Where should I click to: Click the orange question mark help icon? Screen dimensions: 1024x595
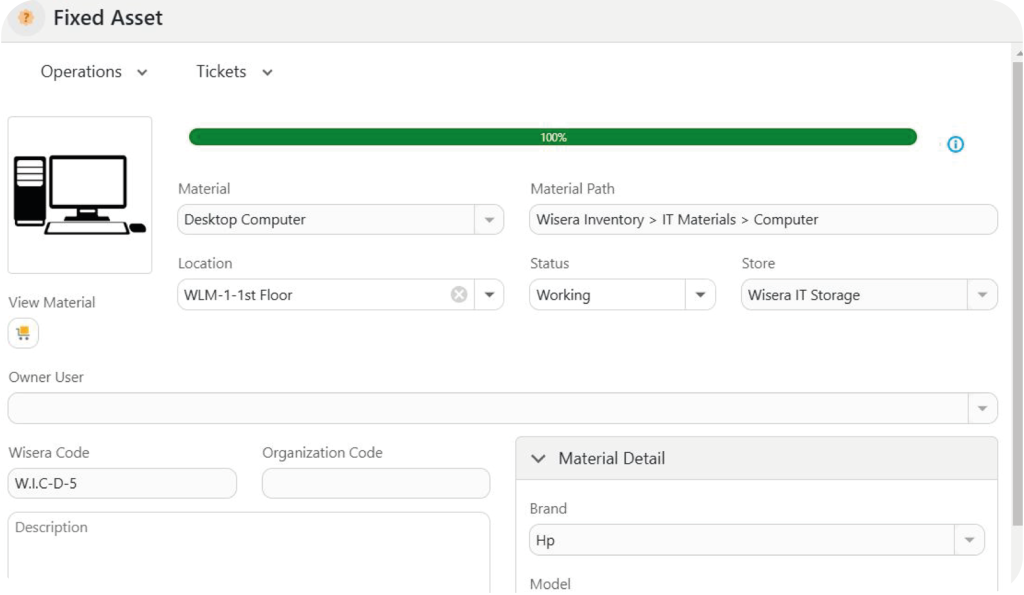click(26, 18)
